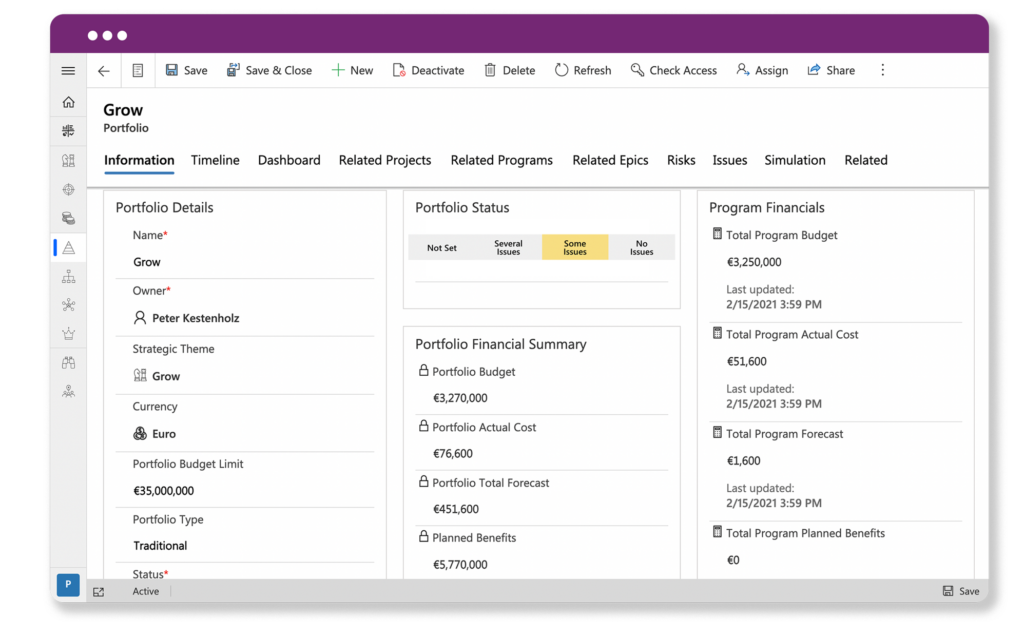1024x636 pixels.
Task: Select the pyramid portfolio icon in the sidebar
Action: (68, 247)
